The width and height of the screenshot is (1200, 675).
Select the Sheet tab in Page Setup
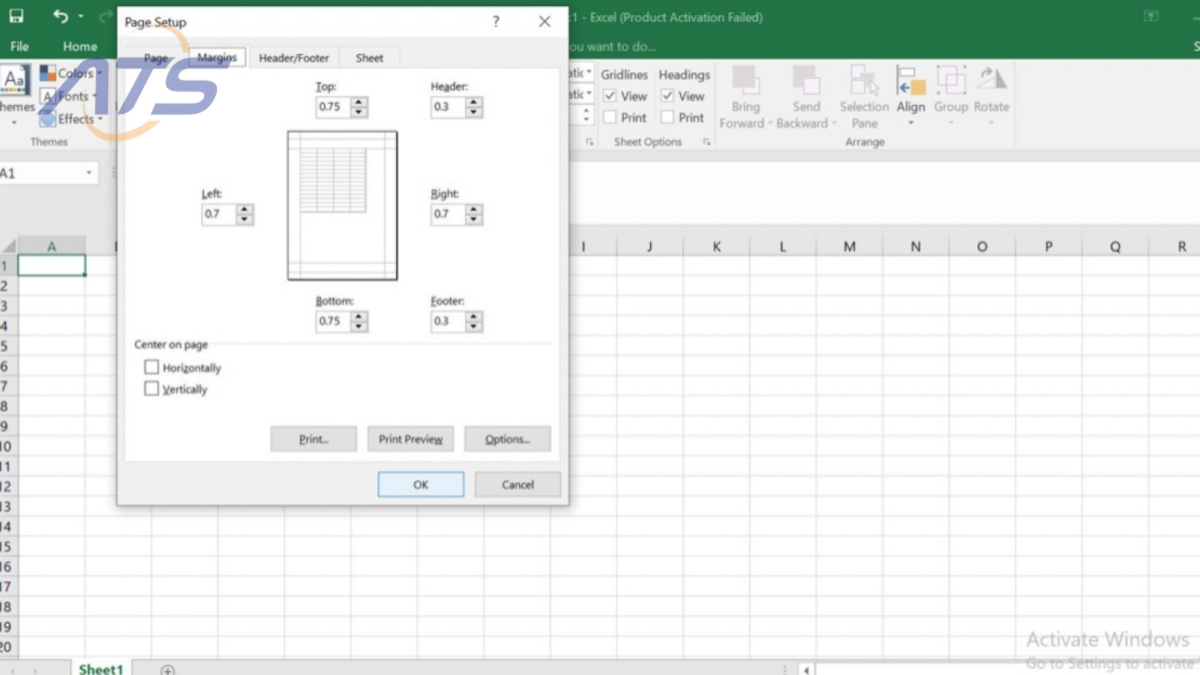pyautogui.click(x=369, y=57)
